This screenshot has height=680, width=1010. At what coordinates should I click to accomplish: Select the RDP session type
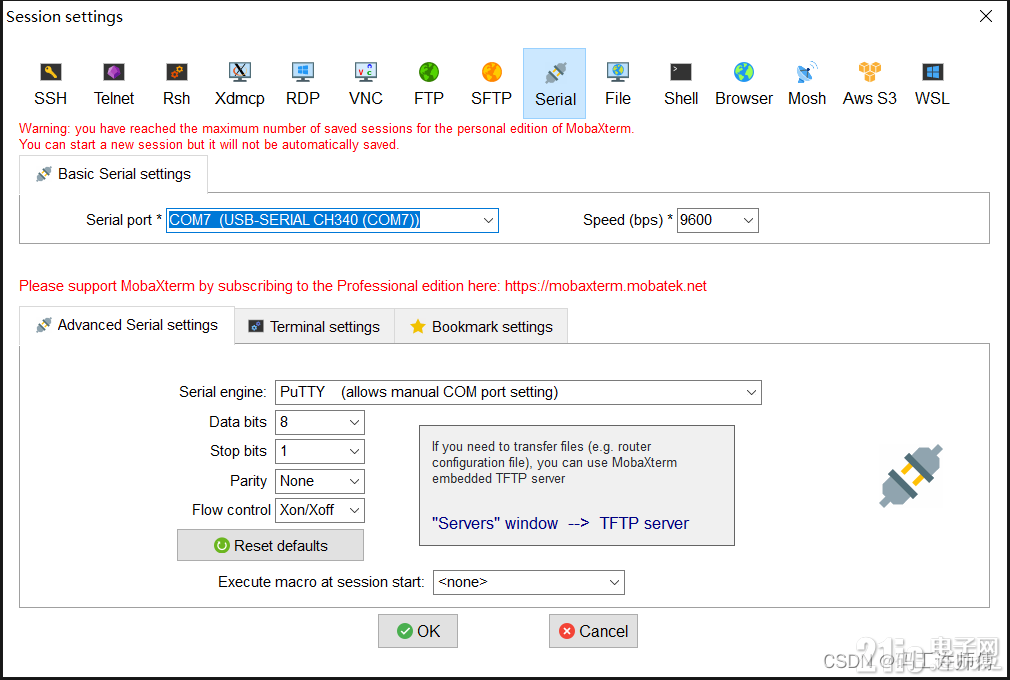click(x=302, y=84)
